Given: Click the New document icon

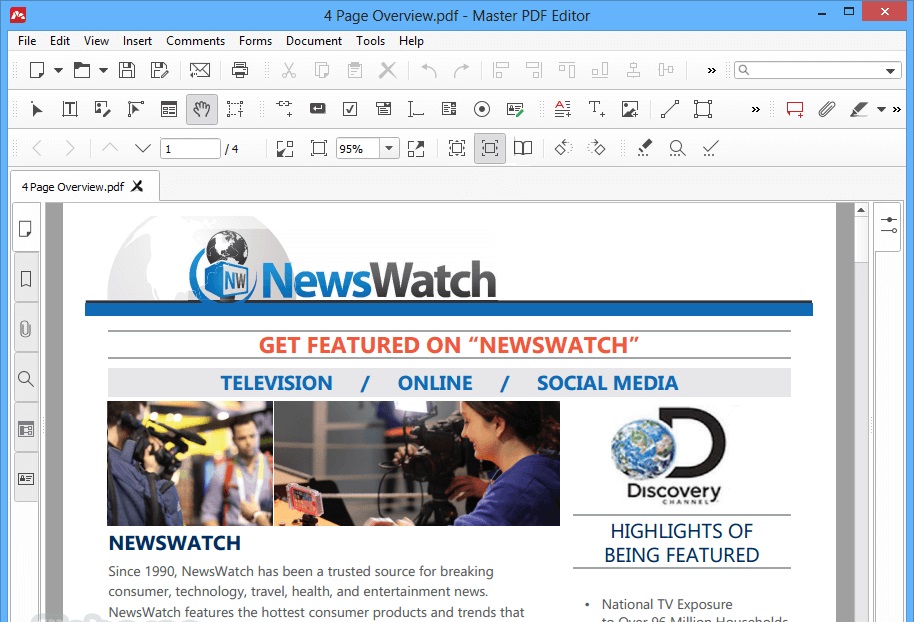Looking at the screenshot, I should pos(37,71).
